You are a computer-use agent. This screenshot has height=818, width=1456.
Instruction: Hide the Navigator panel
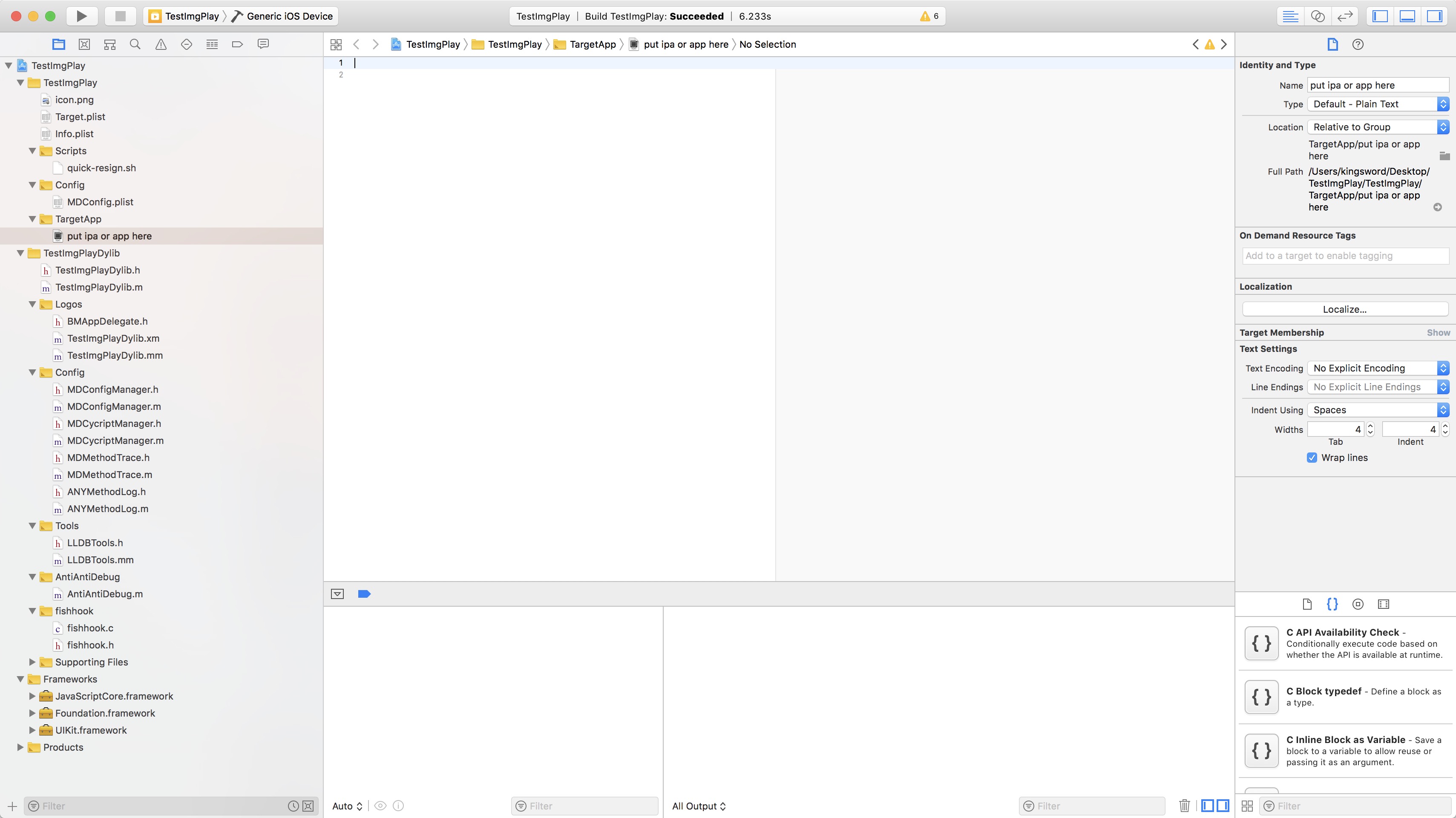1380,16
